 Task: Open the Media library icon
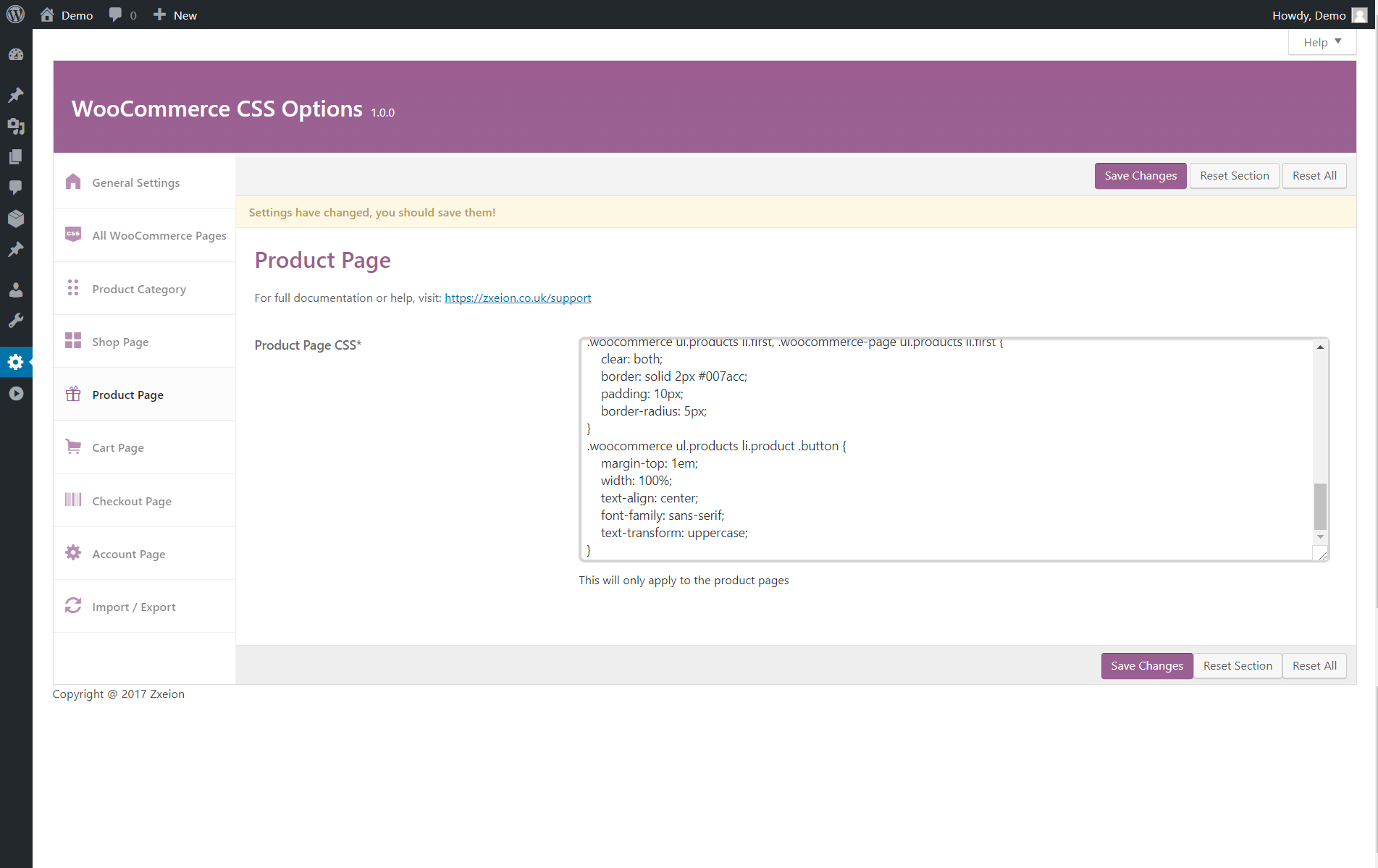point(16,126)
